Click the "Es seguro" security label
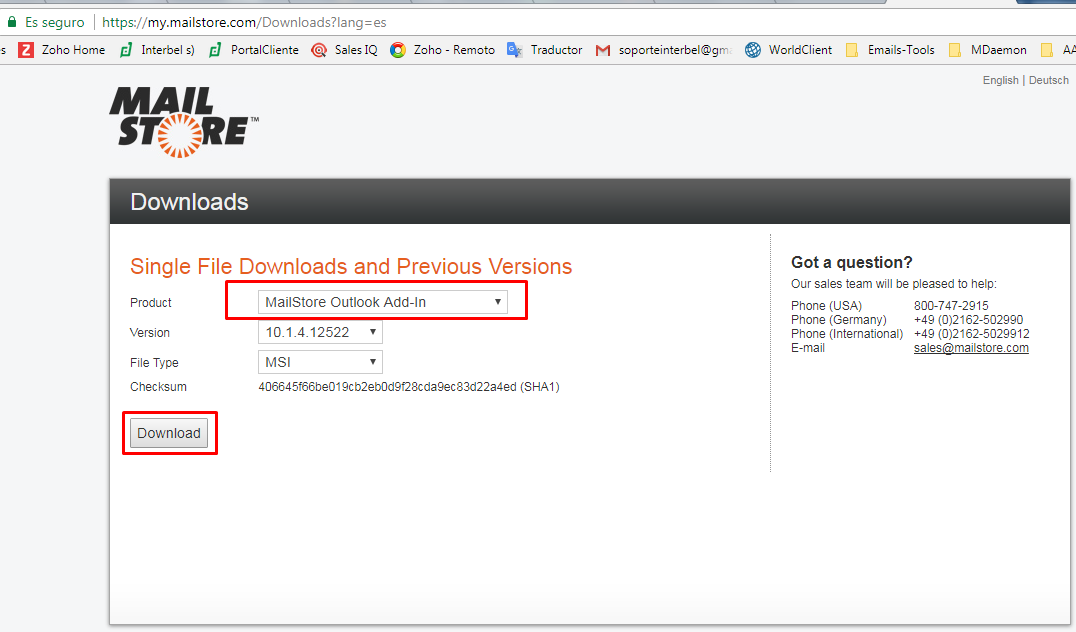 (x=55, y=23)
